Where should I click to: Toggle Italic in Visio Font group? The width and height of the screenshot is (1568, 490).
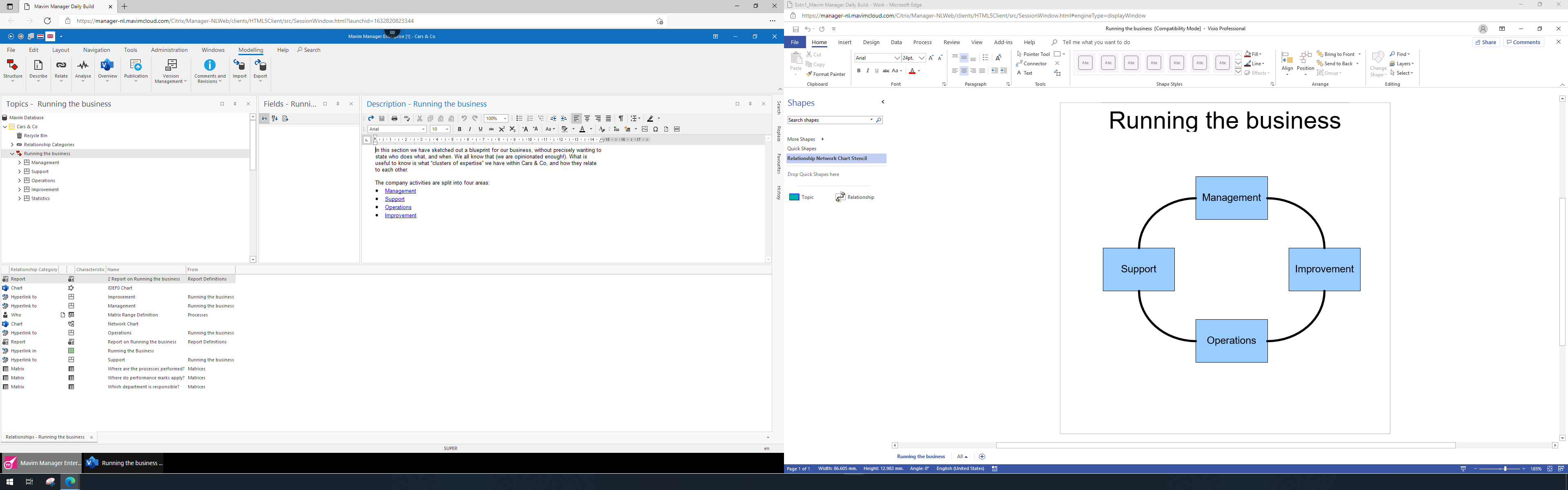pos(868,71)
